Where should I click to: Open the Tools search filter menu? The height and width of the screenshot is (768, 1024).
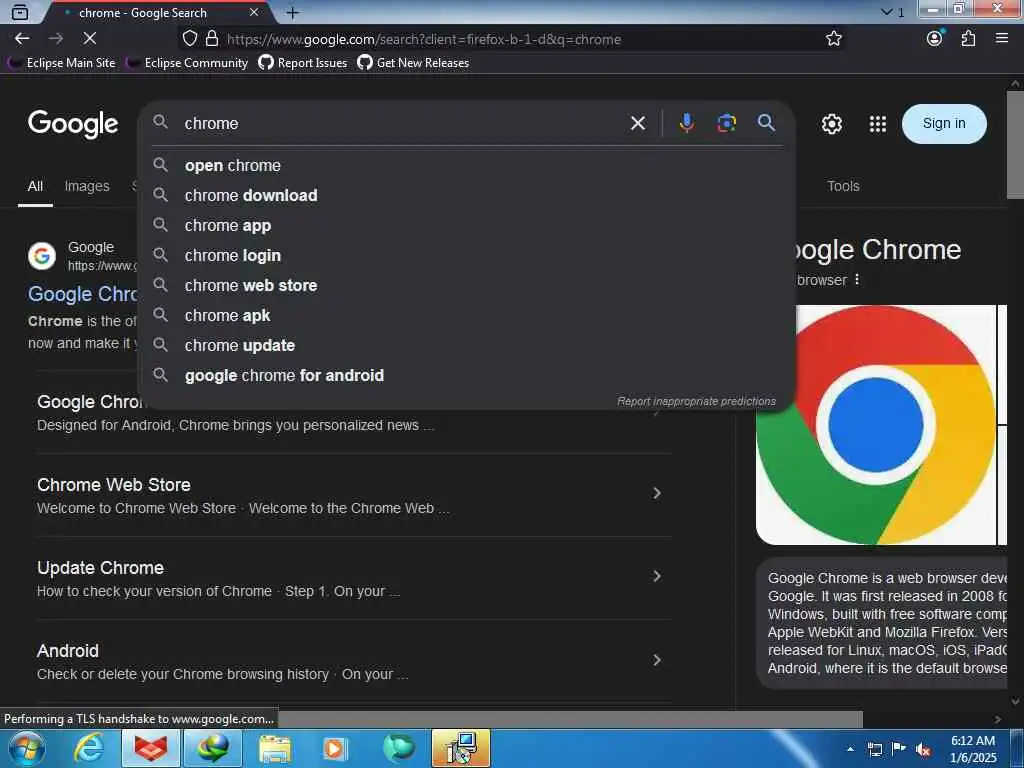843,186
